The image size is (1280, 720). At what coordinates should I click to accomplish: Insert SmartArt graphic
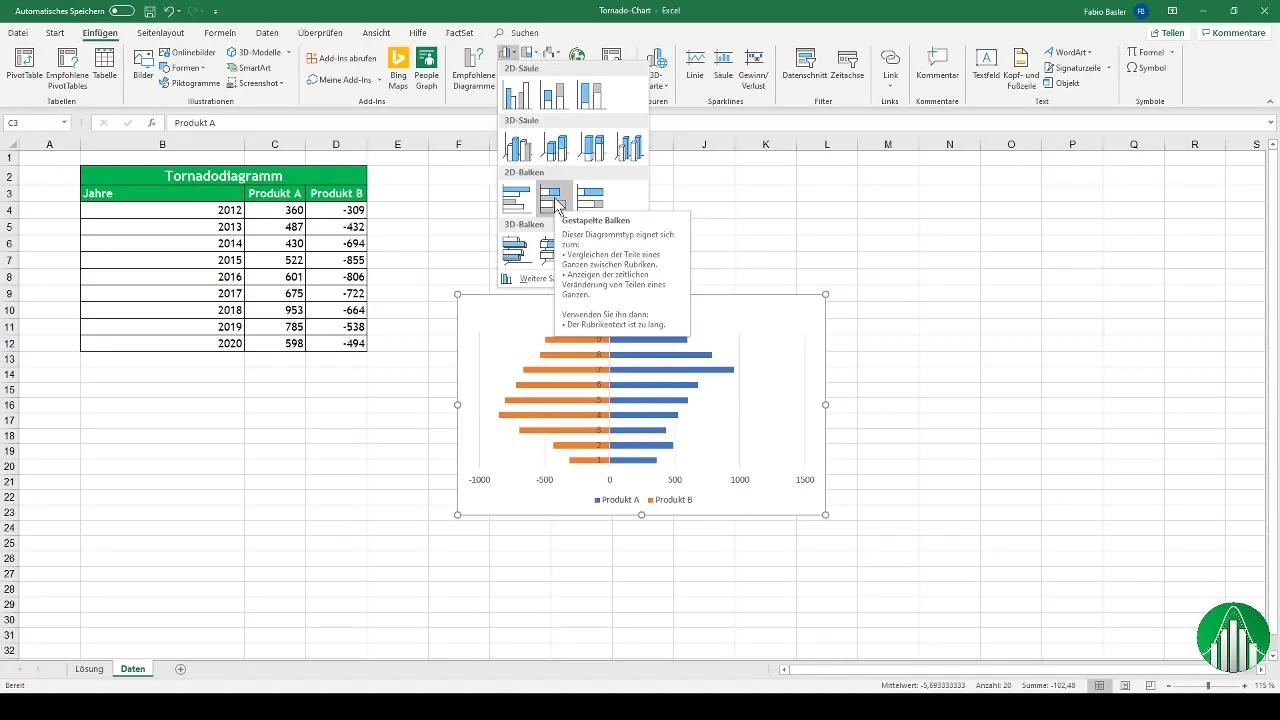[x=248, y=68]
